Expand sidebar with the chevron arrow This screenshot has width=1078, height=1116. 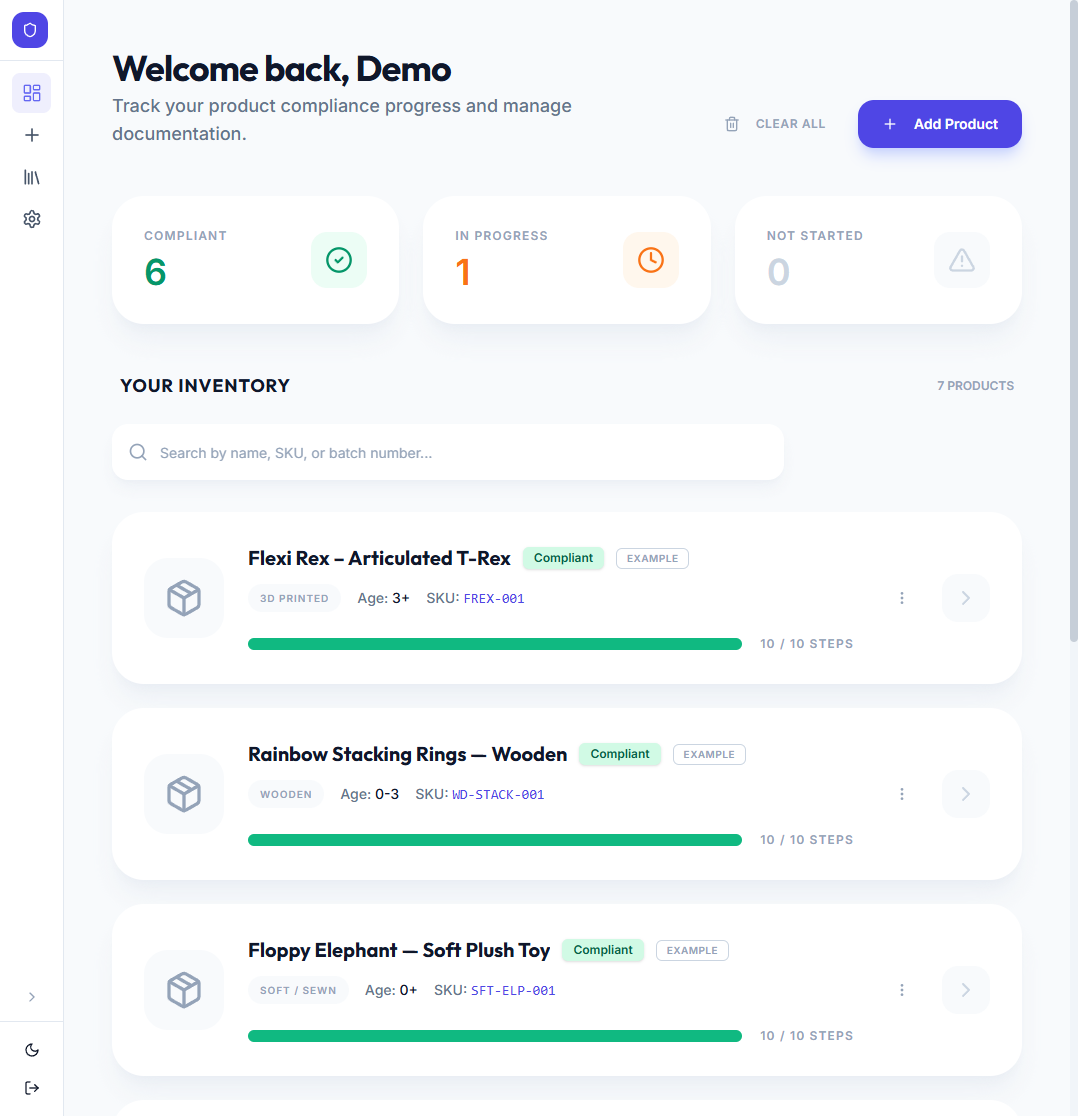tap(31, 997)
